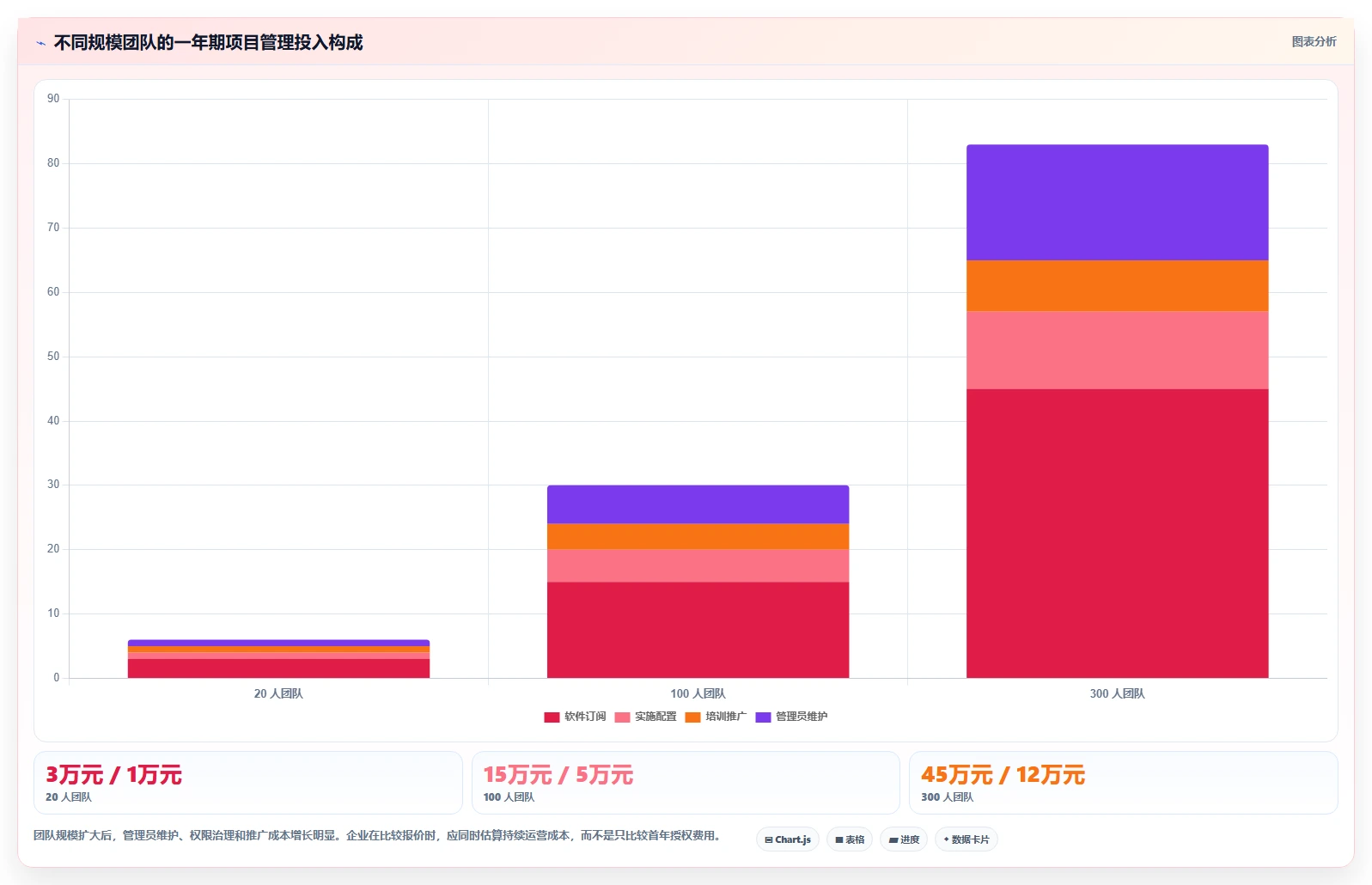Image resolution: width=1372 pixels, height=885 pixels.
Task: Click the orange segment of 100 人团队 bar
Action: click(x=698, y=537)
